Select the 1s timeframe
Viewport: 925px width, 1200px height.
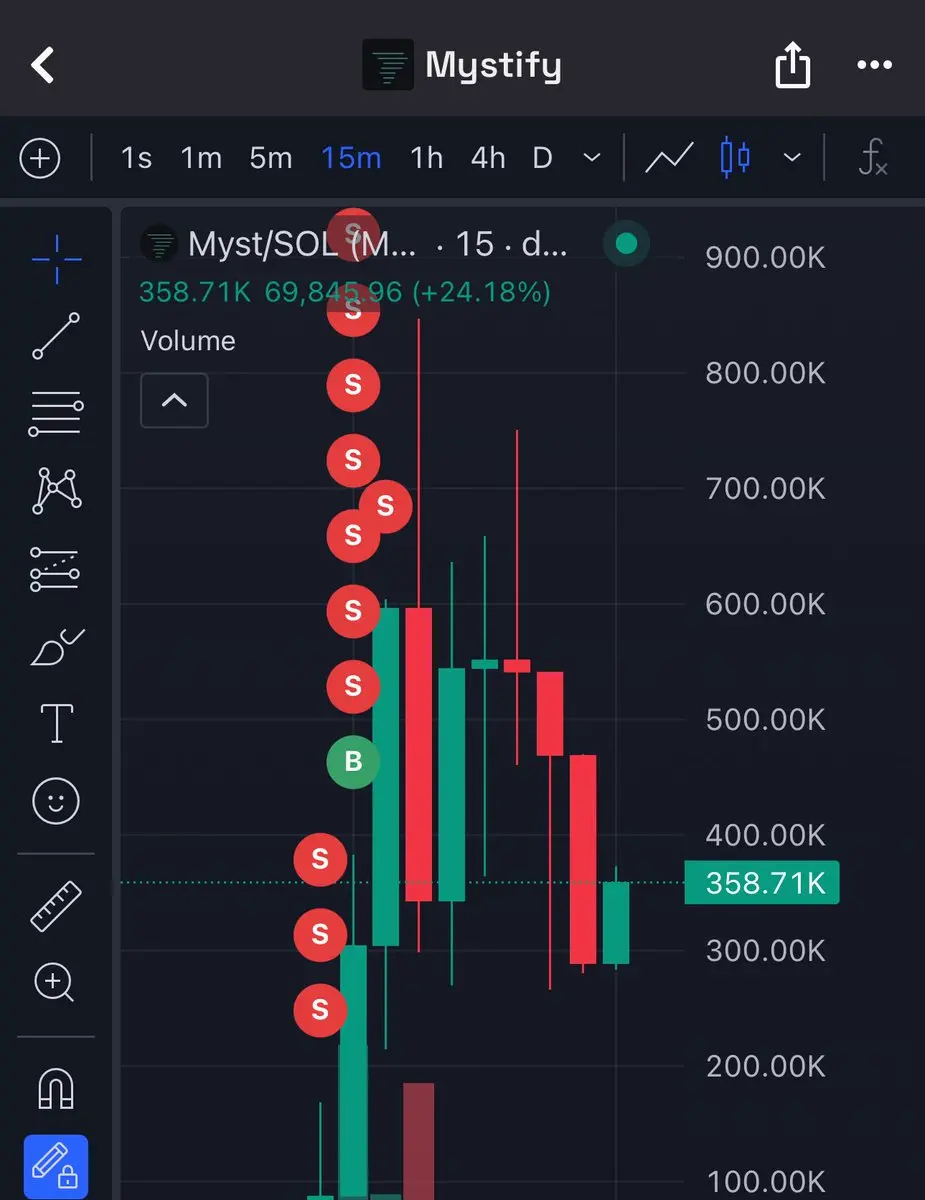136,158
